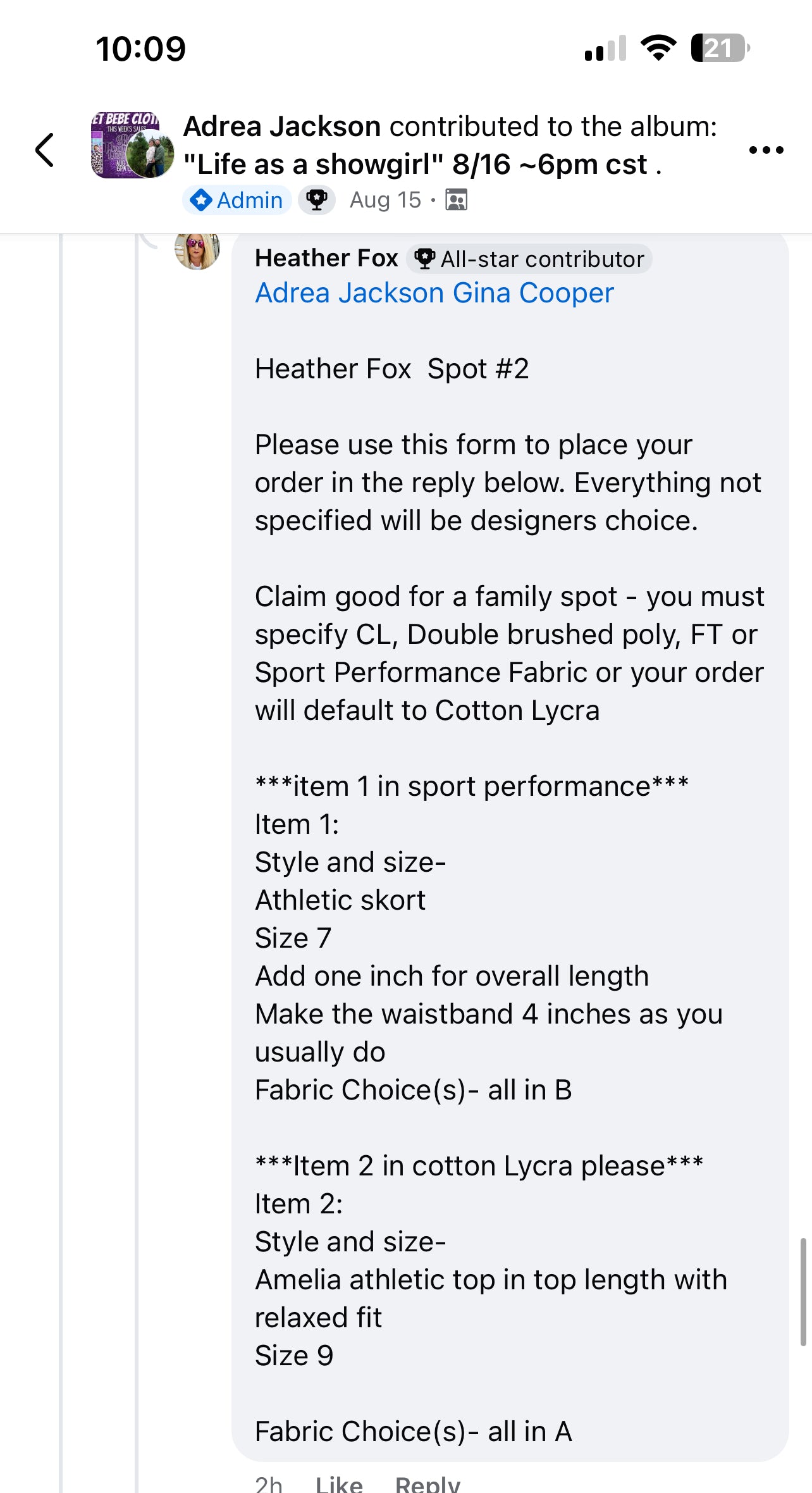This screenshot has height=1493, width=812.
Task: Open Heather Fox's profile picture
Action: coord(197,251)
